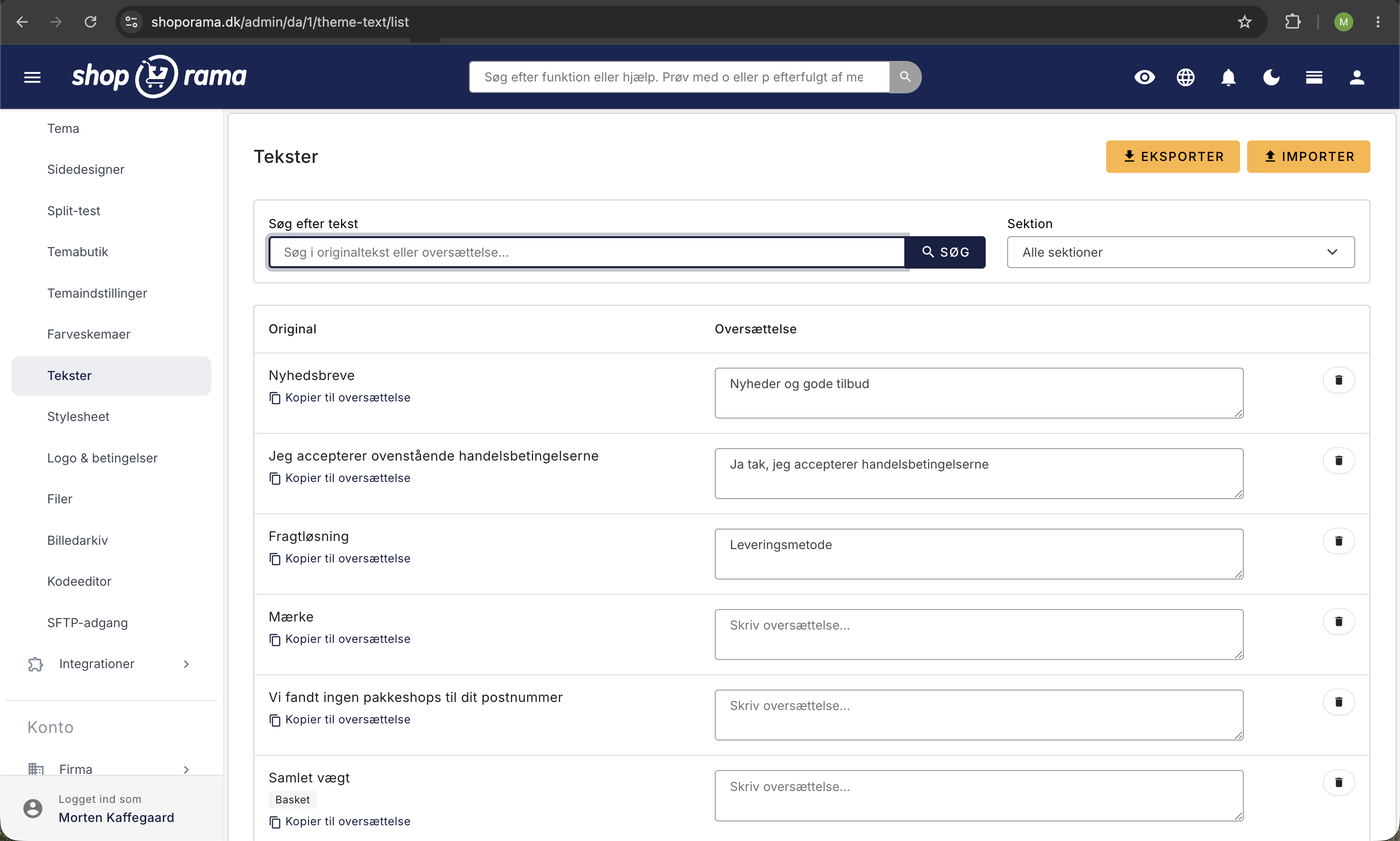Copy Mærke to translation

pos(340,639)
